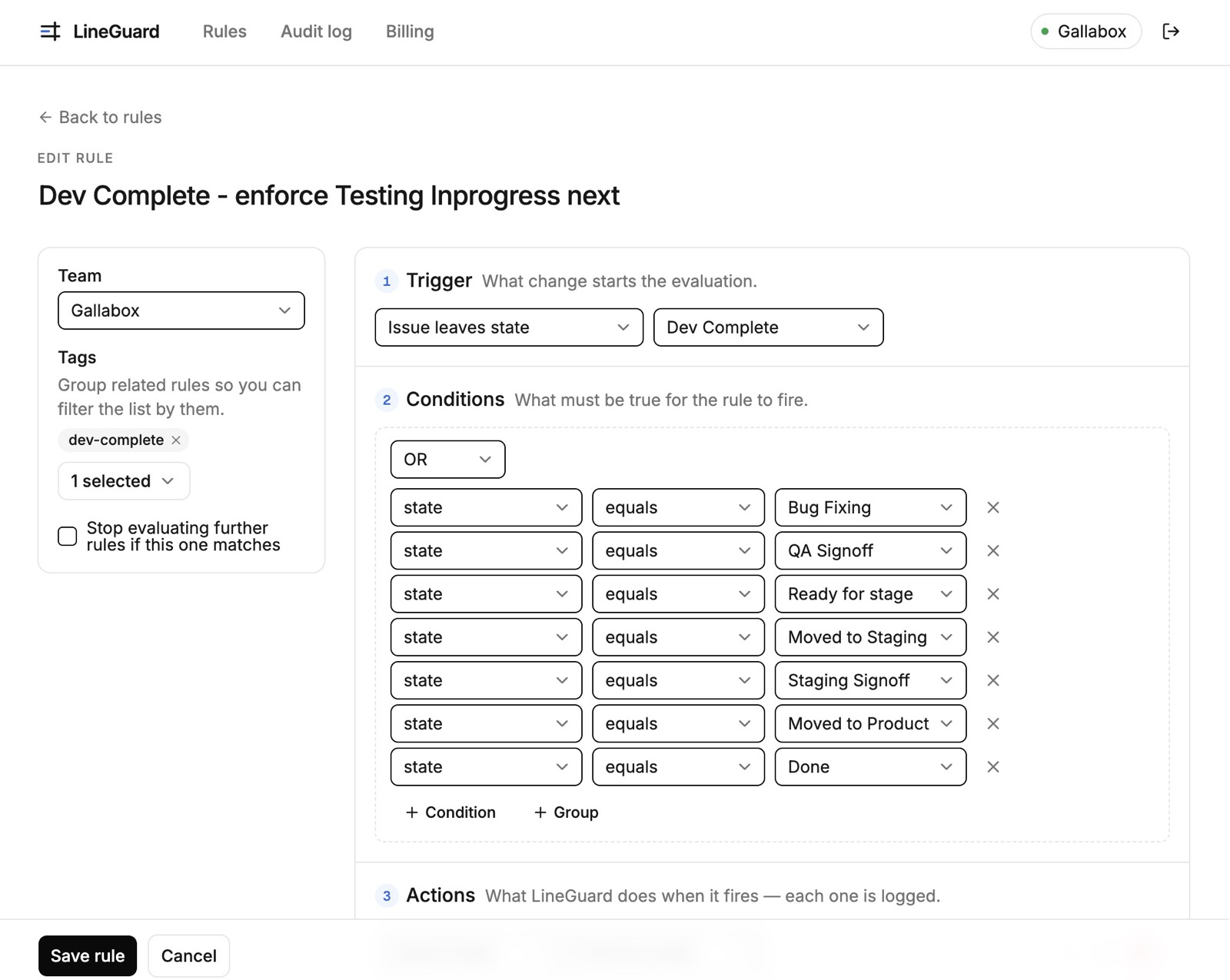The image size is (1230, 980).
Task: Open the 'Issue leaves state' trigger dropdown
Action: click(509, 327)
